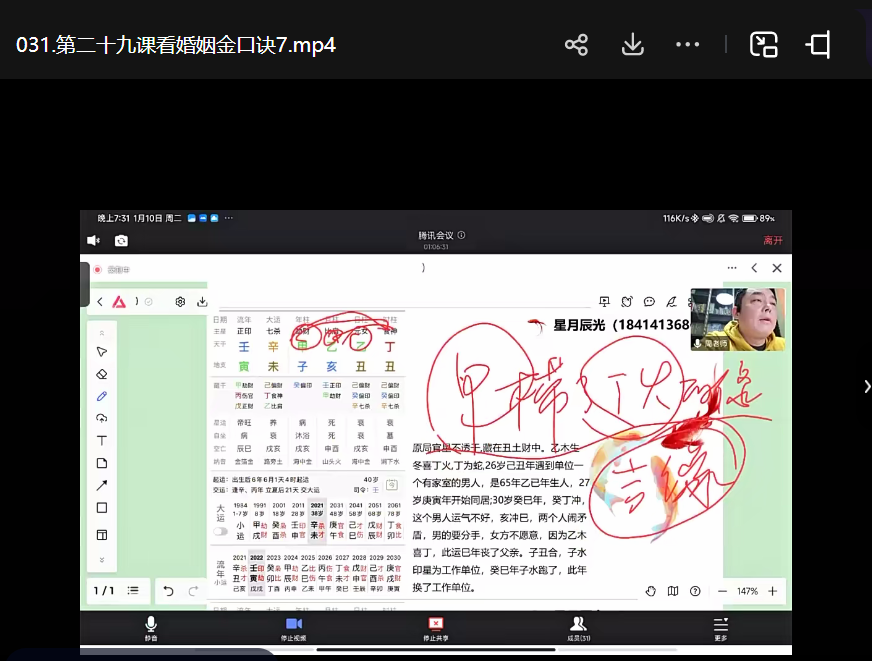Pick the arrow shape tool
Image resolution: width=872 pixels, height=661 pixels.
pos(101,485)
